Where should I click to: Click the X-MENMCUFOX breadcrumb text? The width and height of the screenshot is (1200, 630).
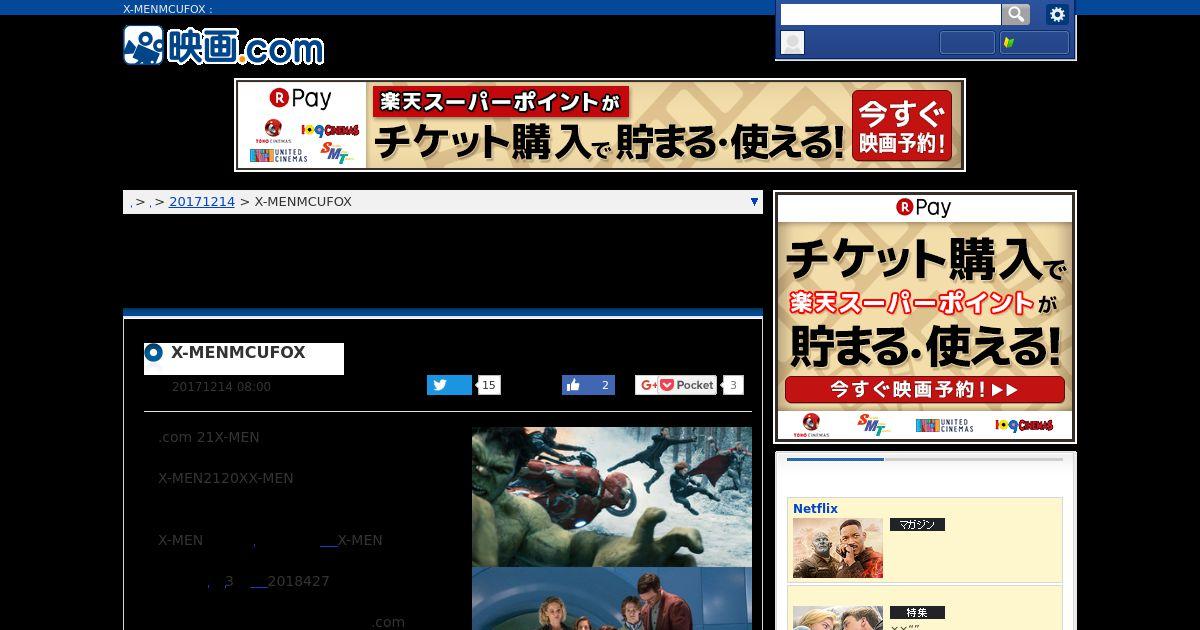pyautogui.click(x=303, y=202)
